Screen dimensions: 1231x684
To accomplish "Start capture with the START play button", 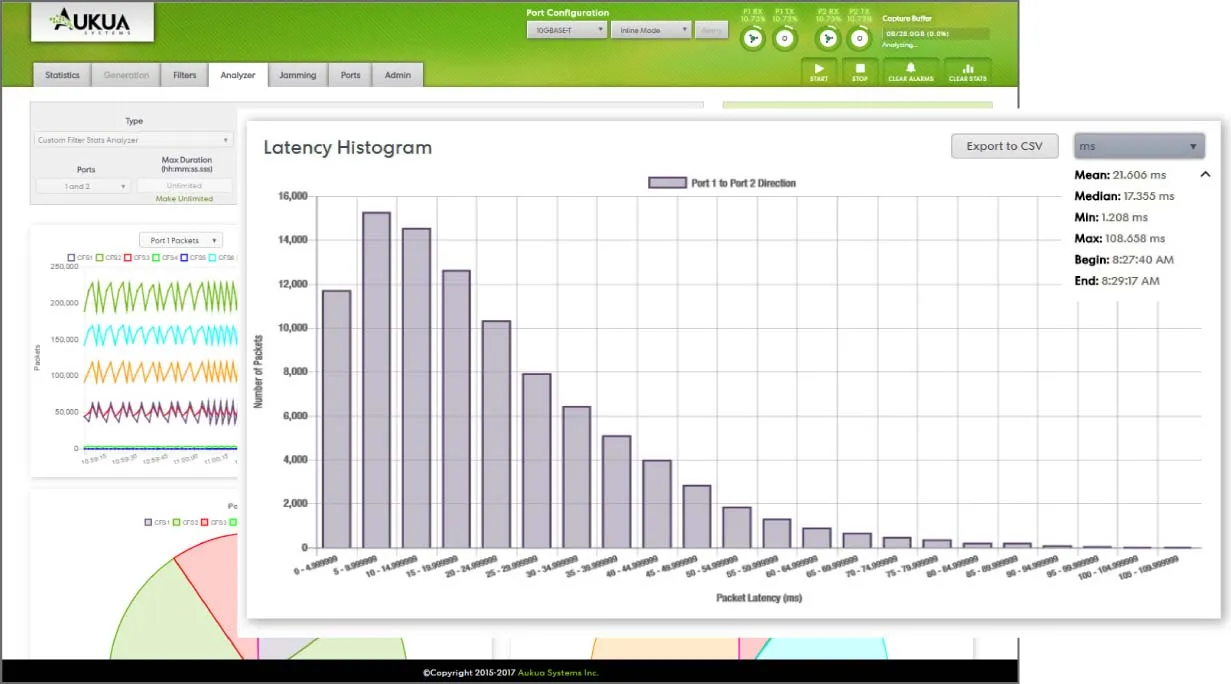I will (x=818, y=71).
